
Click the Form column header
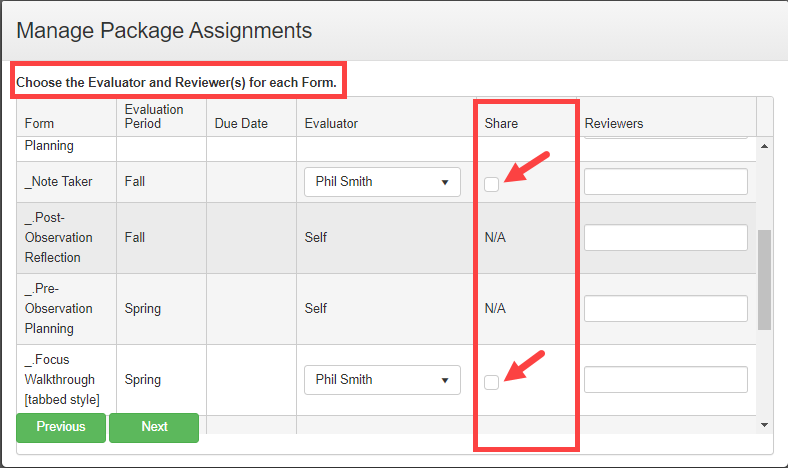point(39,124)
